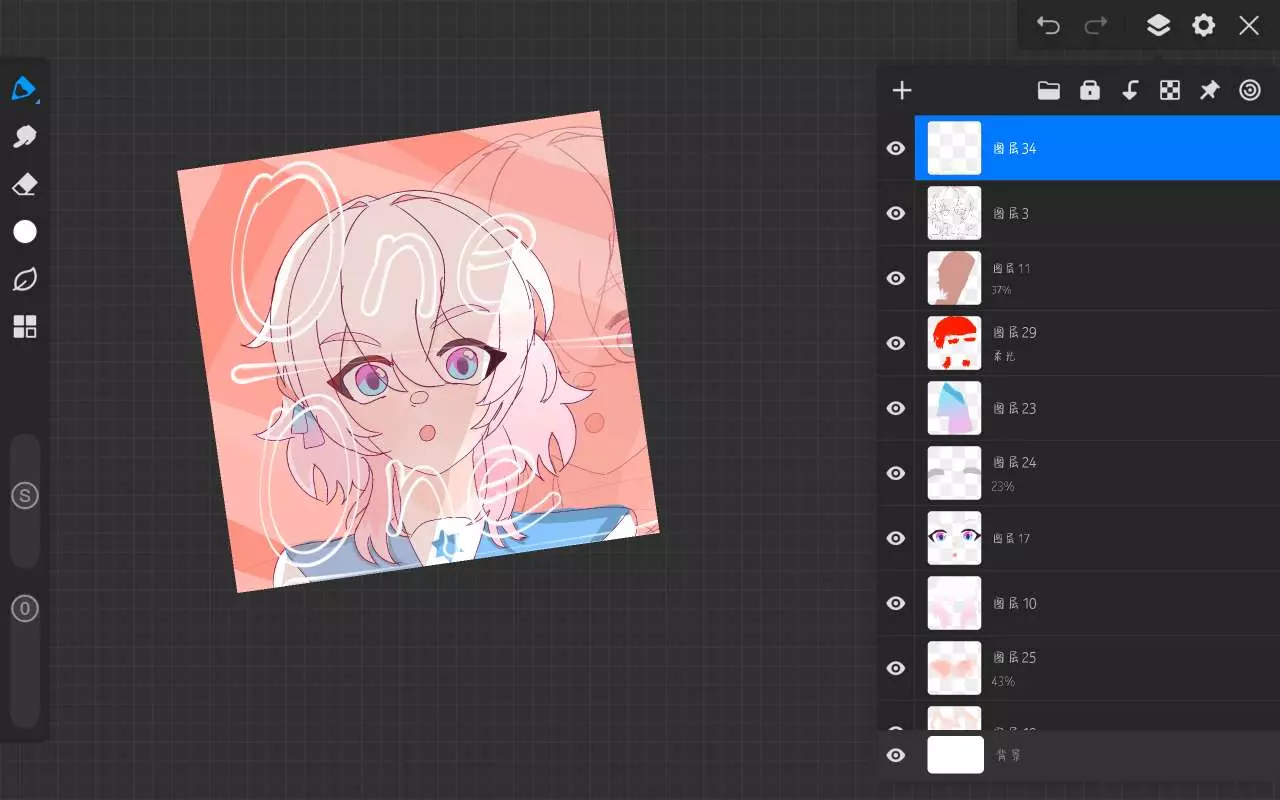This screenshot has width=1280, height=800.
Task: Click the layer name 图层 17
Action: [x=1011, y=538]
